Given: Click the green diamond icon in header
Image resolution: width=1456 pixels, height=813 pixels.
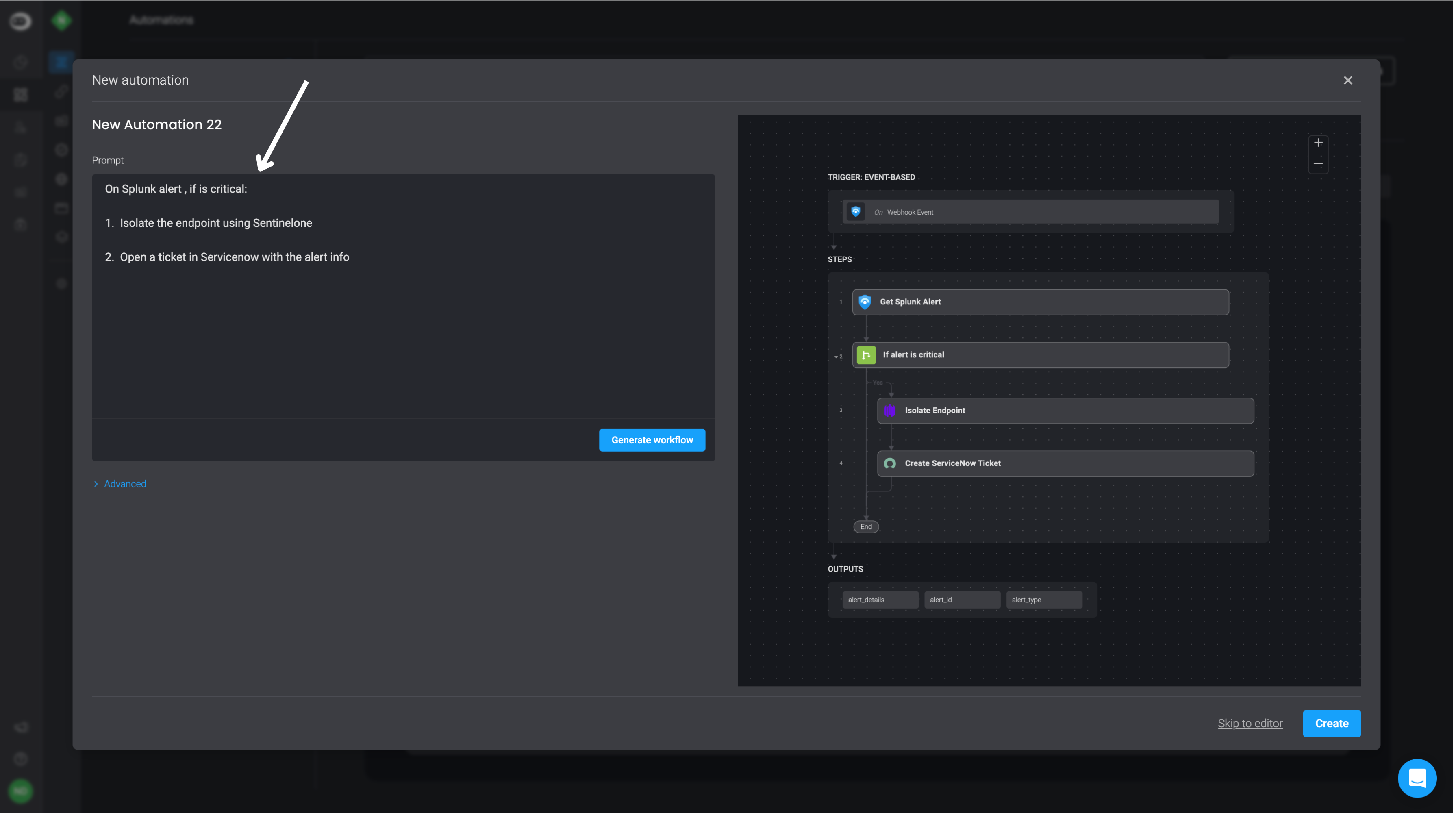Looking at the screenshot, I should point(62,21).
